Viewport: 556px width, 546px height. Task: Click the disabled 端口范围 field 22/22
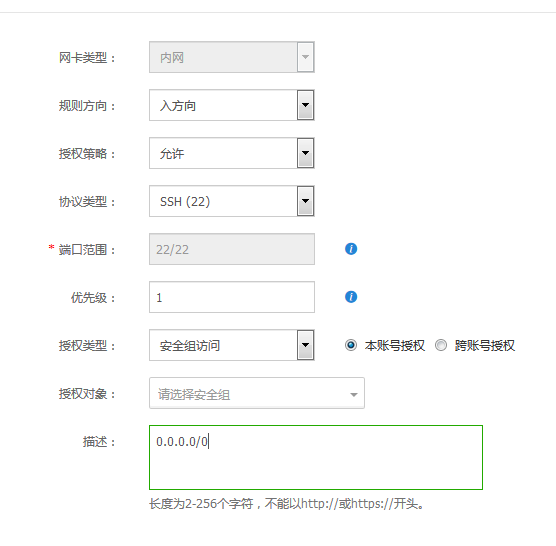[x=232, y=249]
